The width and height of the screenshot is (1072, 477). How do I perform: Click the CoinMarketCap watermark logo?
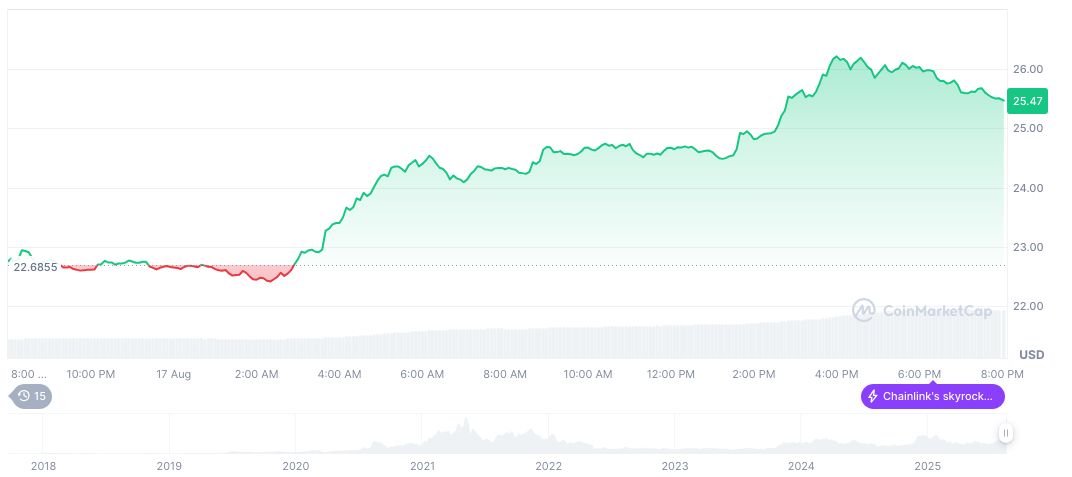click(864, 311)
